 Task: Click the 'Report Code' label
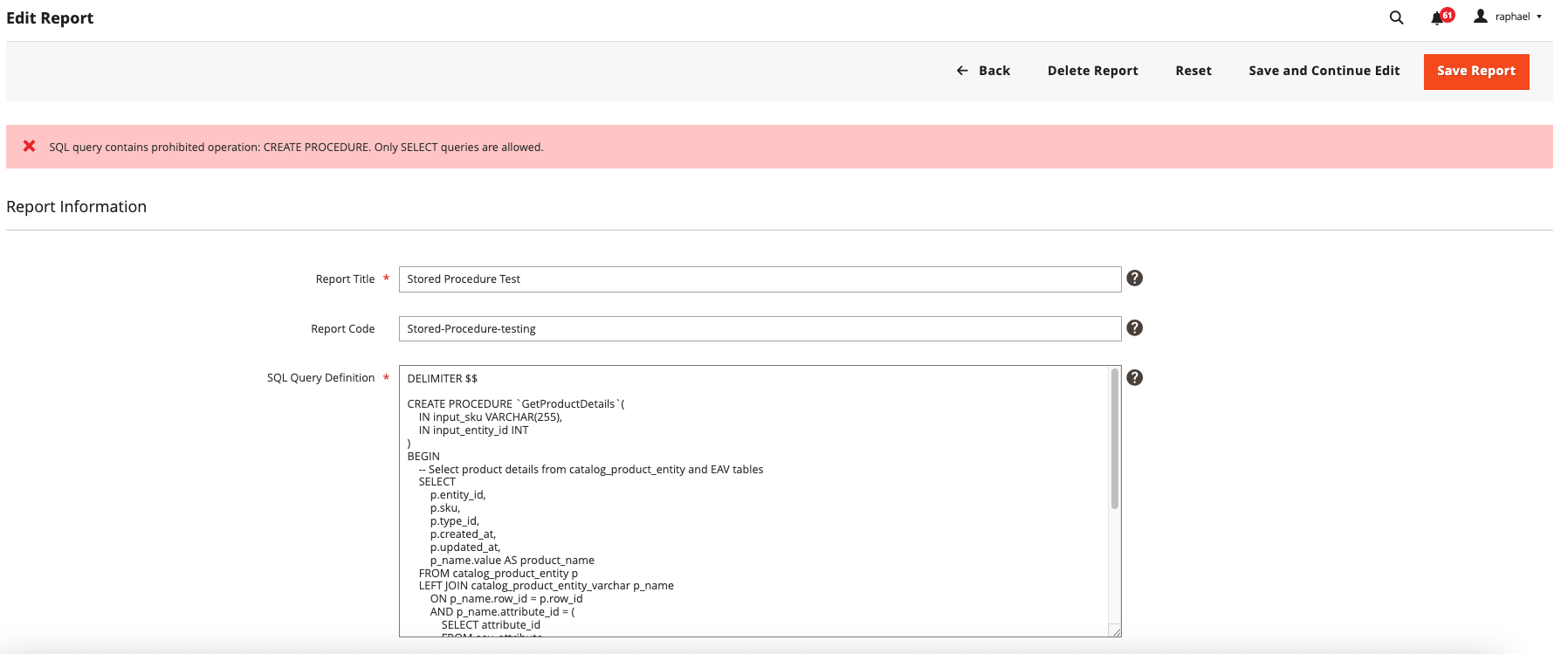[342, 329]
